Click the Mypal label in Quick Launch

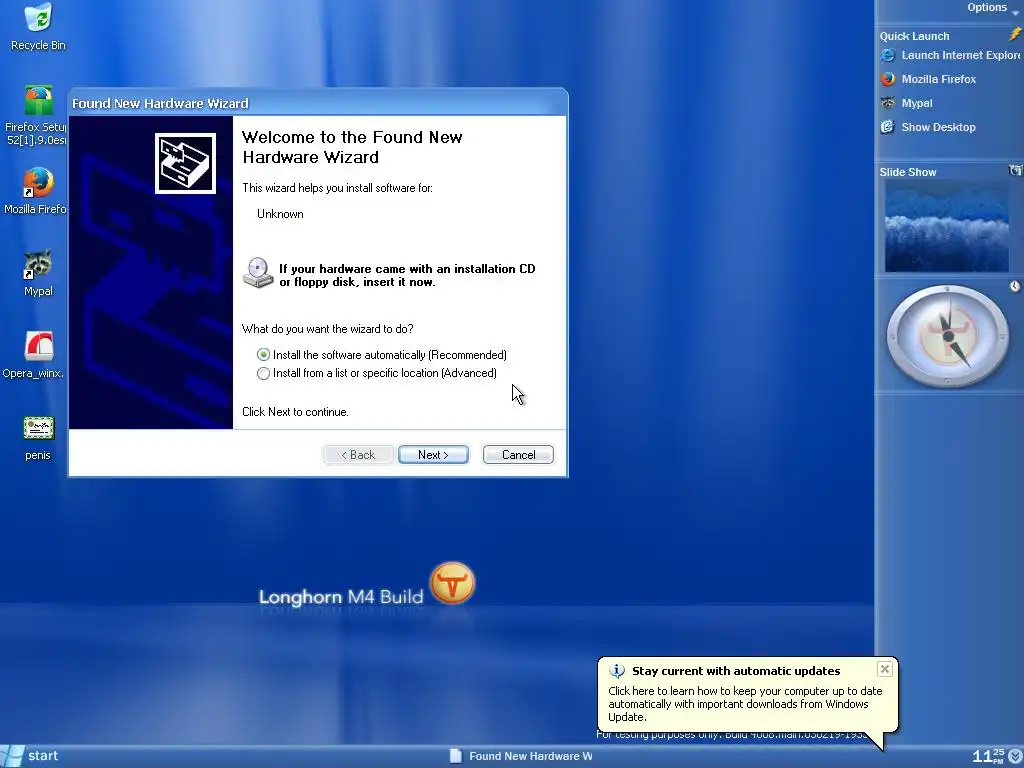(917, 103)
